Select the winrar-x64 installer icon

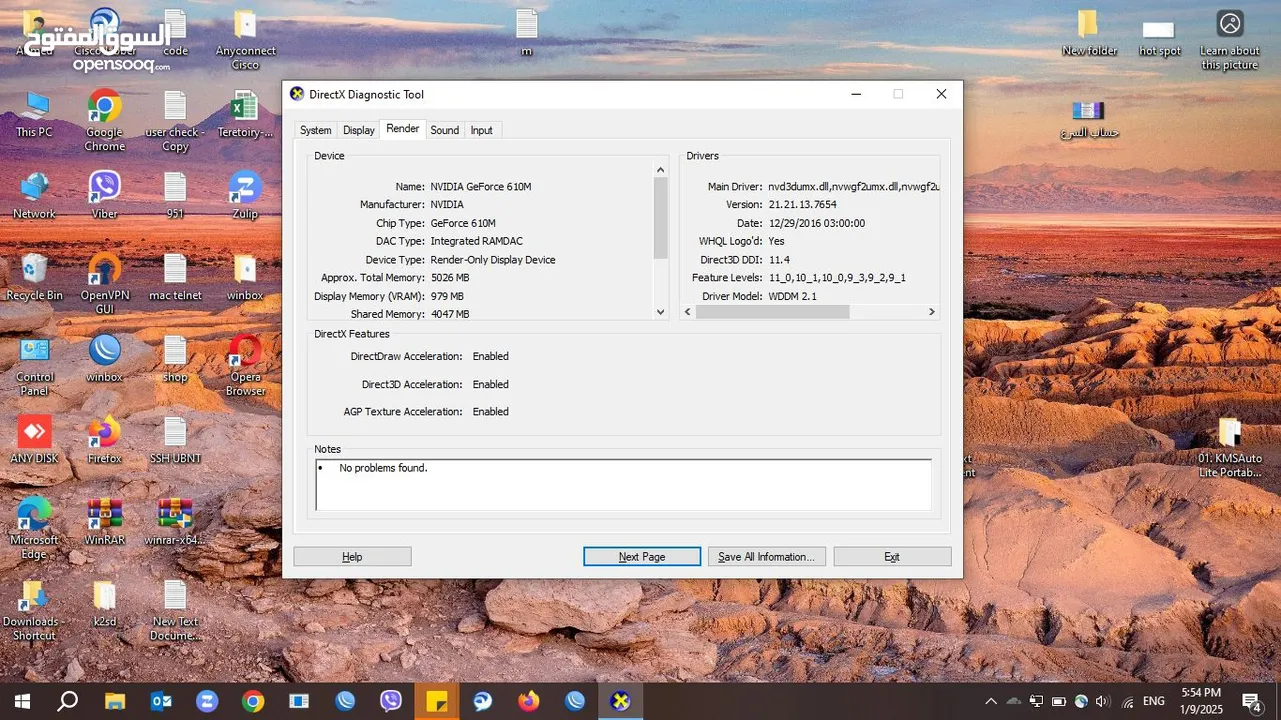point(175,521)
